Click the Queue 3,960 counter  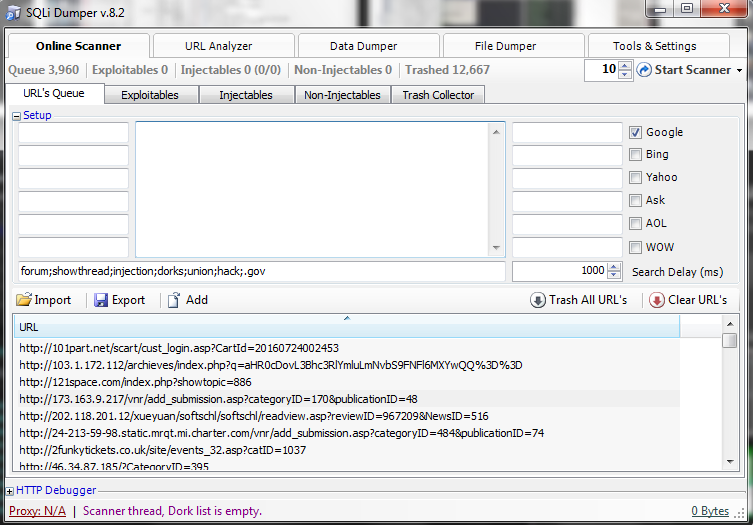(44, 70)
